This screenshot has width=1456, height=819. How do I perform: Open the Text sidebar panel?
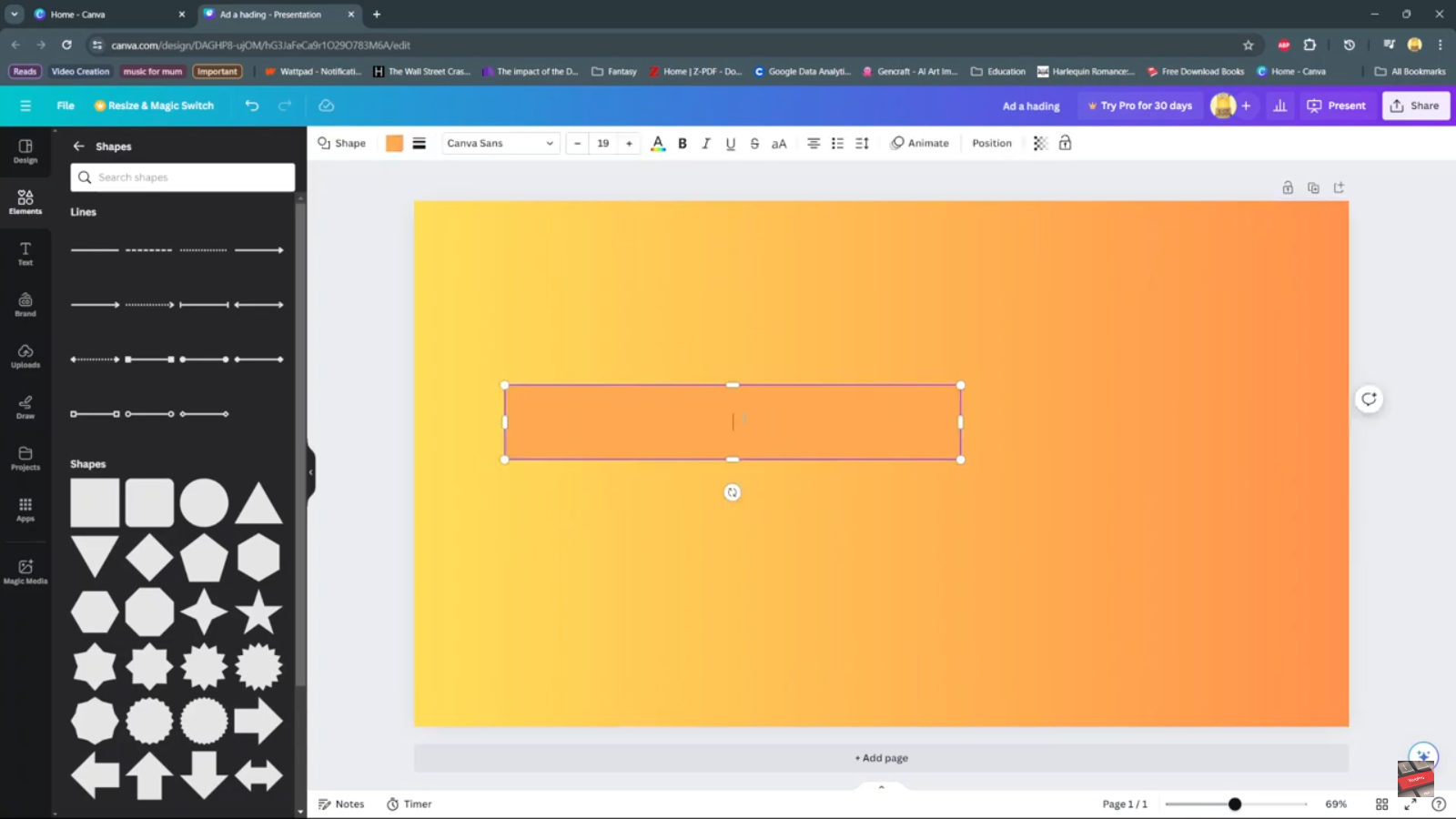(25, 254)
